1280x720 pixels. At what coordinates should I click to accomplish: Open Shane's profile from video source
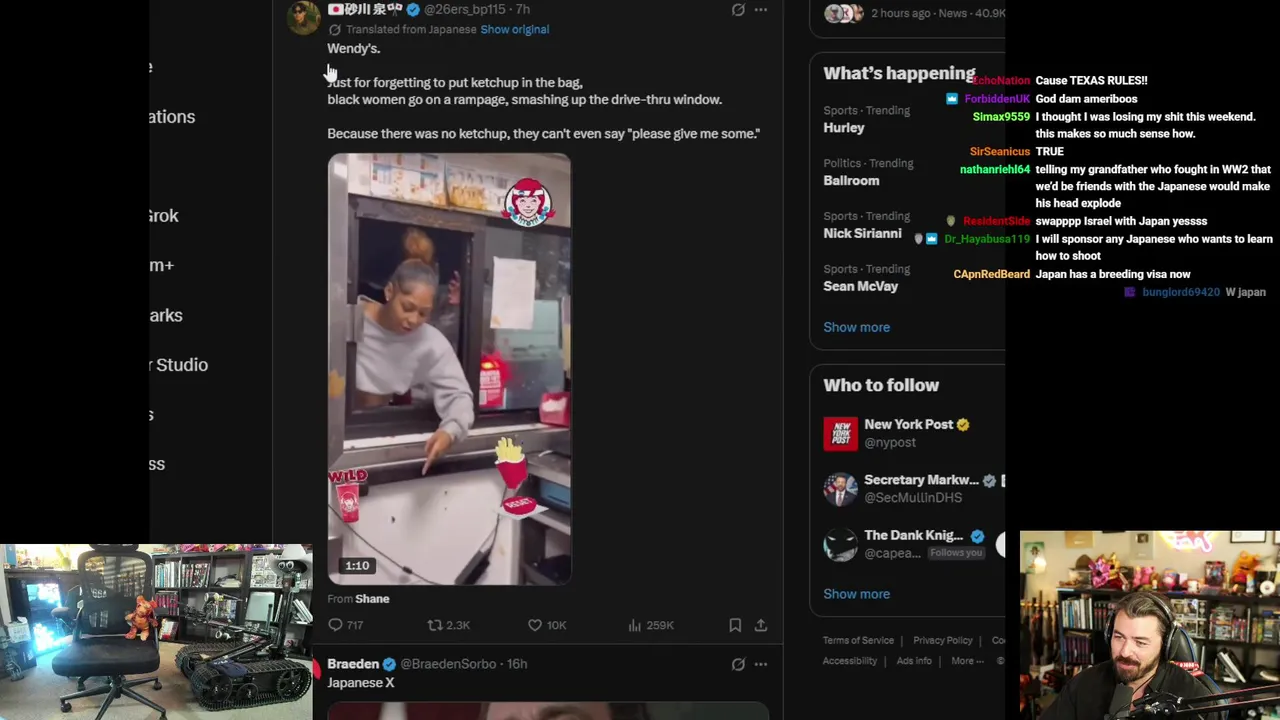(x=372, y=599)
